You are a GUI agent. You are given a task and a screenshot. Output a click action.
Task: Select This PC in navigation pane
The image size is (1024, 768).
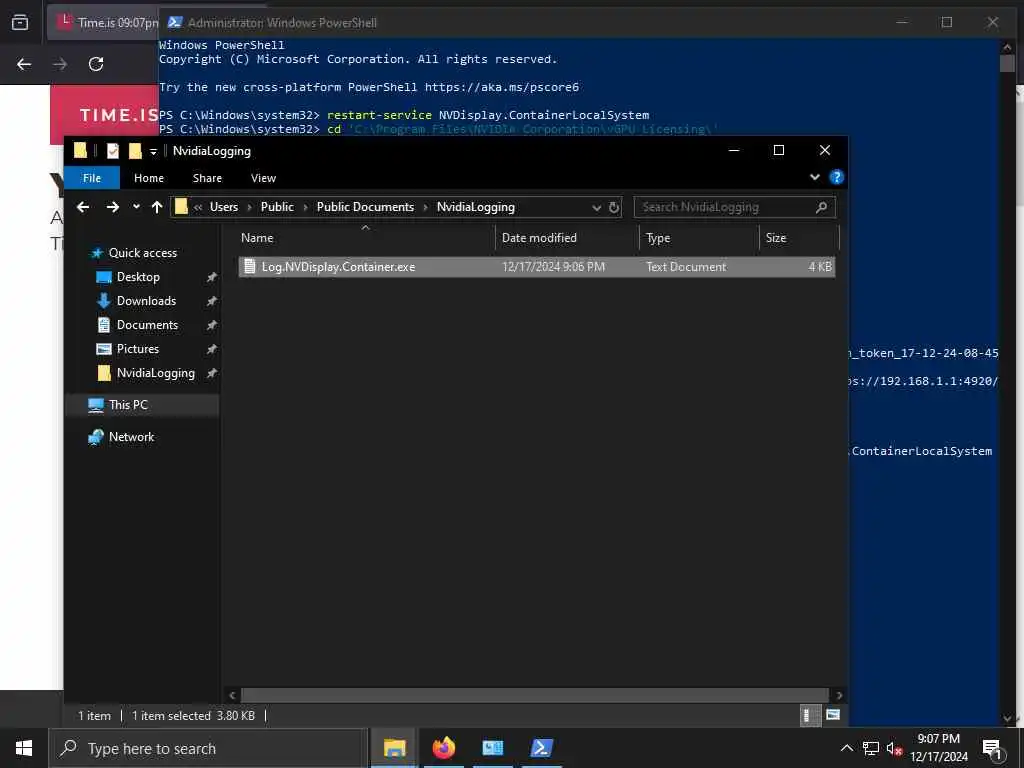(x=128, y=405)
